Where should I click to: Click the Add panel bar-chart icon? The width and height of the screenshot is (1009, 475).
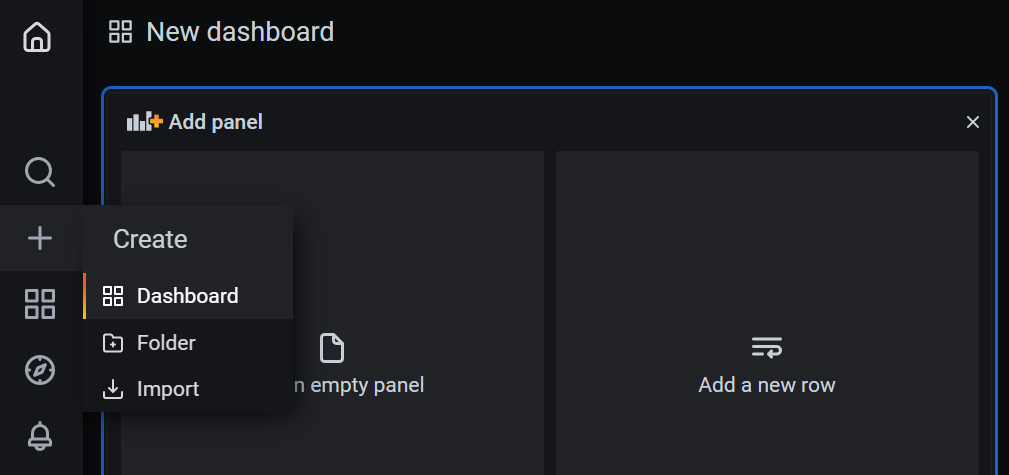144,122
